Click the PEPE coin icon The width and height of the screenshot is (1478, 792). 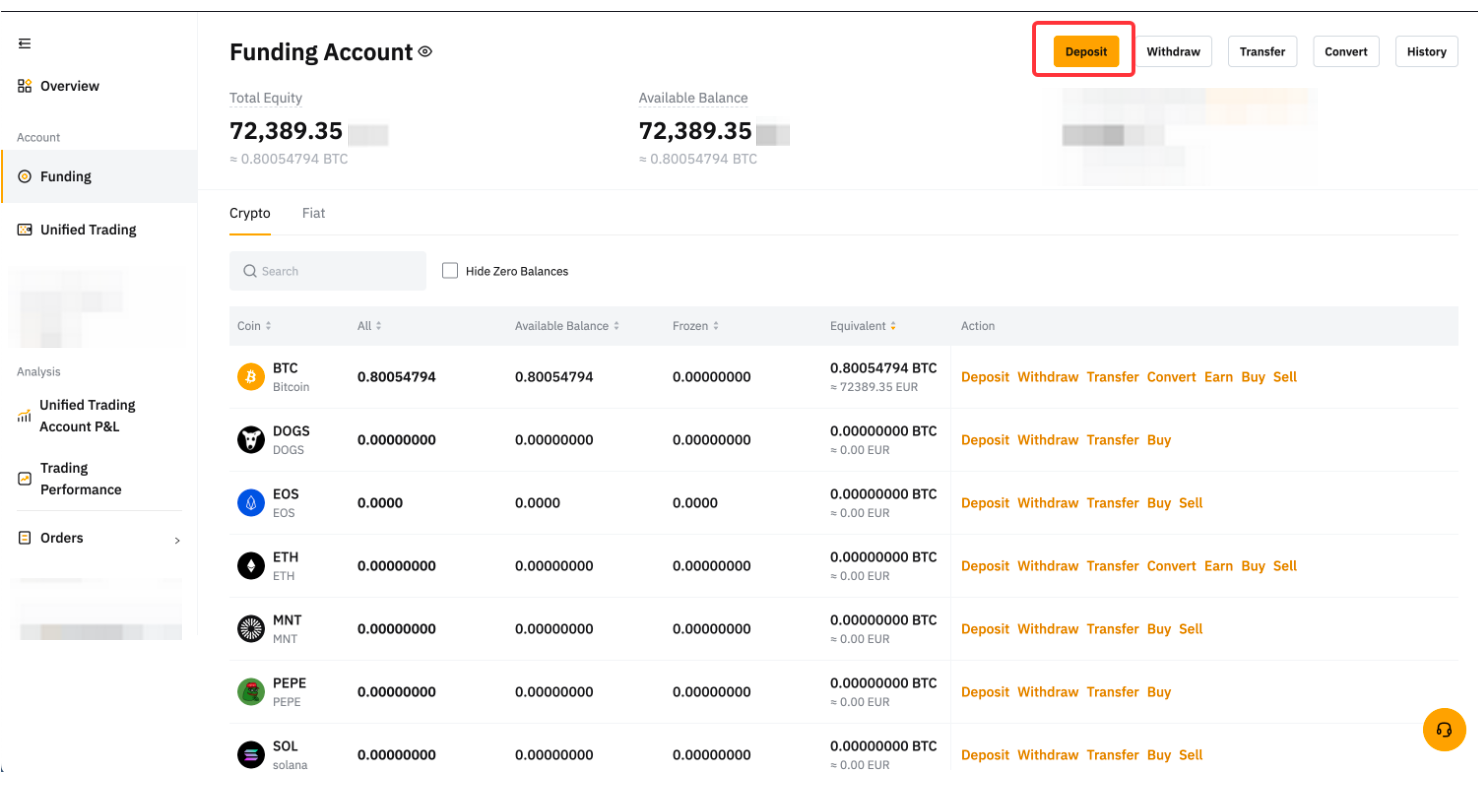click(x=251, y=692)
